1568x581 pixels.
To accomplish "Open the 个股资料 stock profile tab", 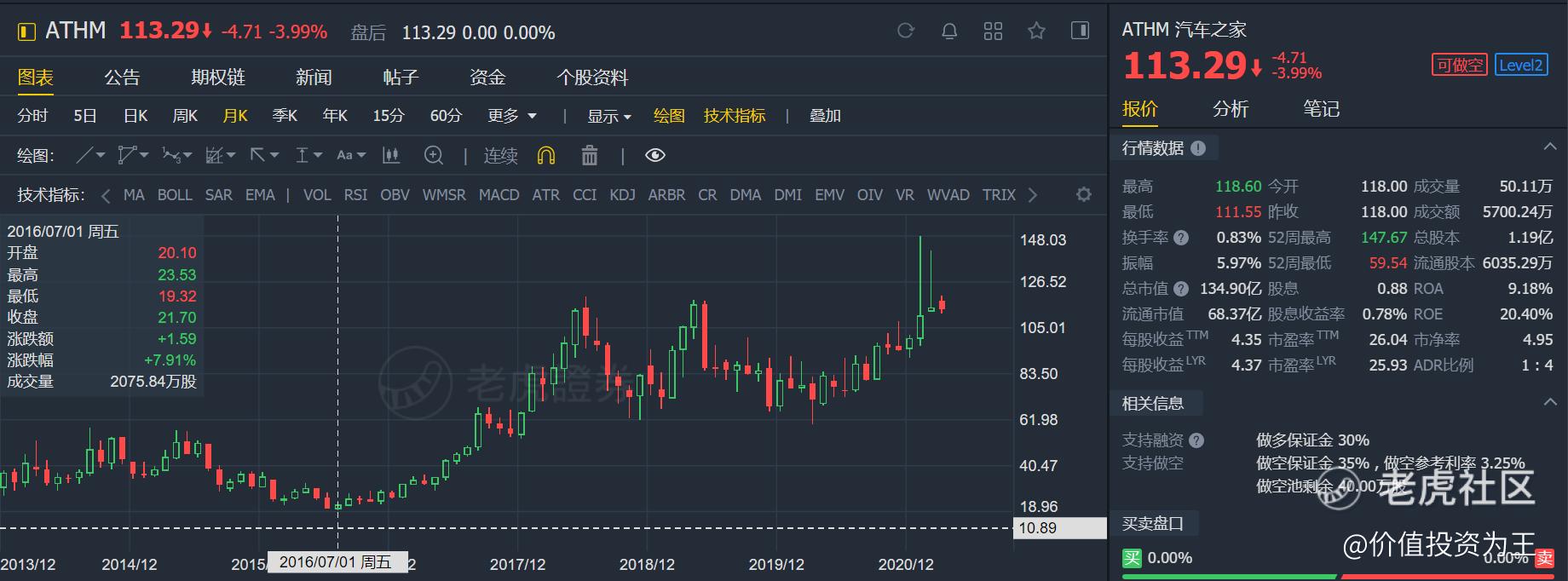I will (592, 78).
